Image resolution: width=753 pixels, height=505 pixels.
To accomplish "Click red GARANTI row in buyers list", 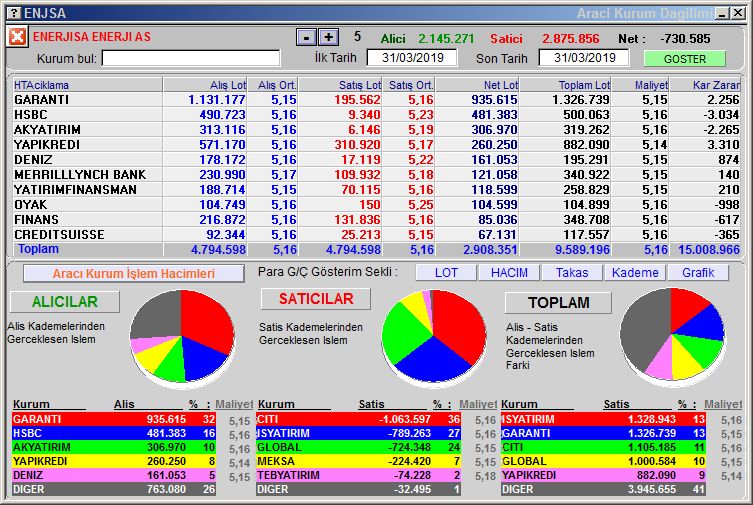I will tap(114, 419).
